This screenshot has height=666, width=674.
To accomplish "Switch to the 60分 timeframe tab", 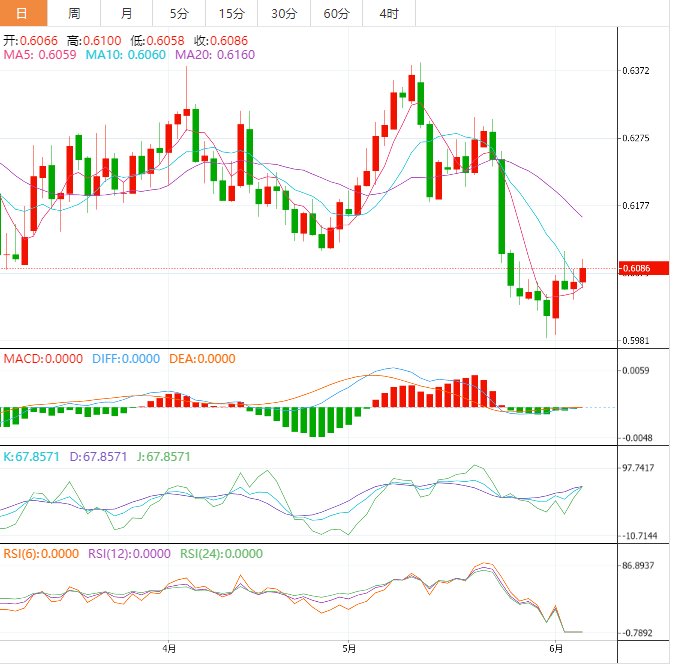I will [x=336, y=13].
